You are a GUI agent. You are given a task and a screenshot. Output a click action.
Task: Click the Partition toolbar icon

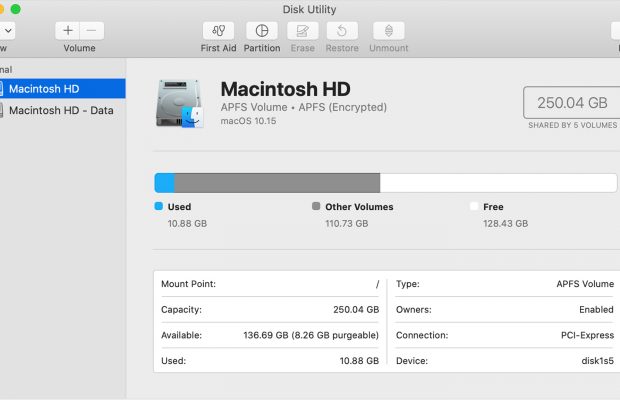coord(262,31)
